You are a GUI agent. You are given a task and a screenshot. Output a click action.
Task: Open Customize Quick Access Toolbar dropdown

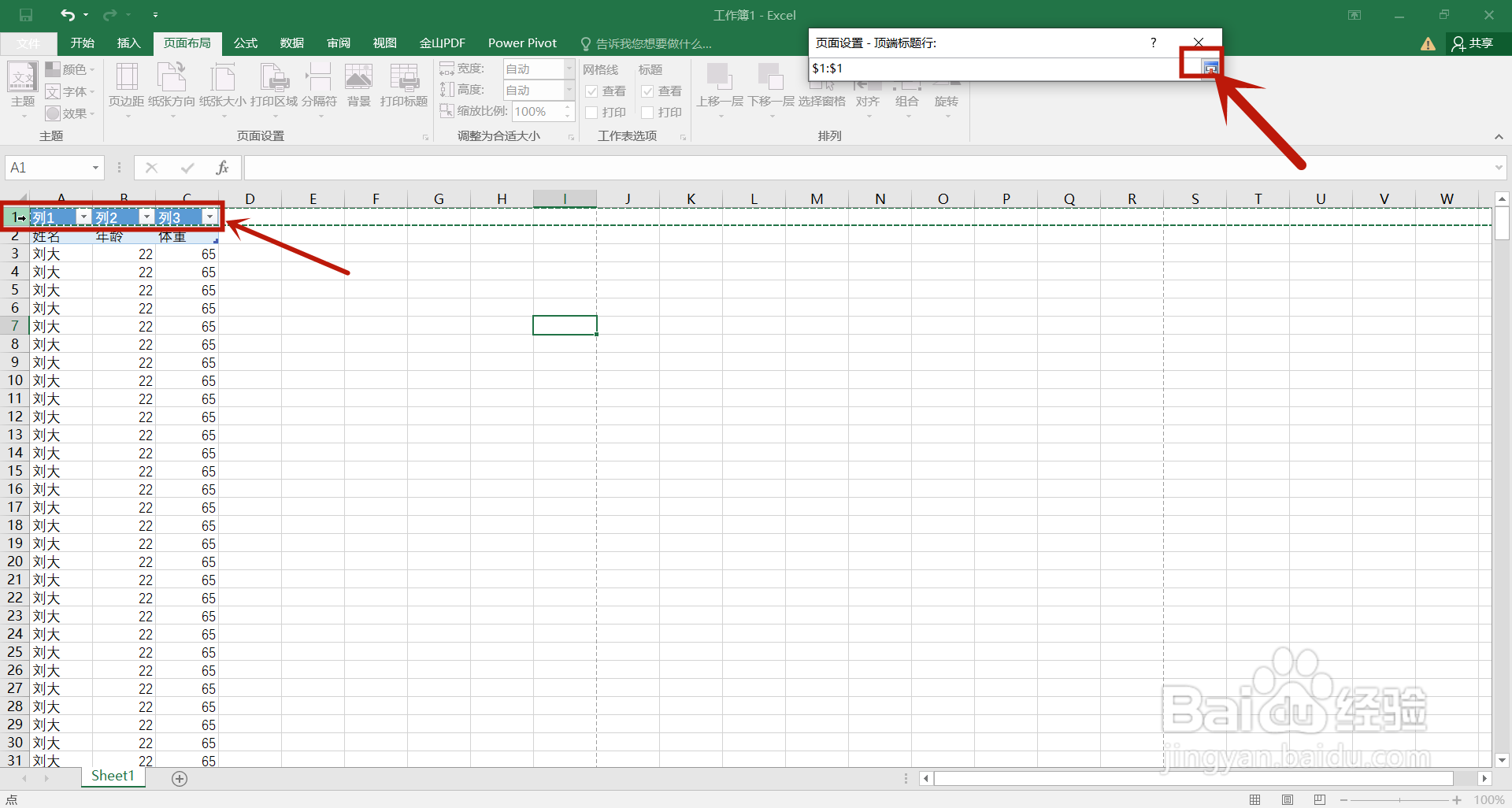pos(155,15)
